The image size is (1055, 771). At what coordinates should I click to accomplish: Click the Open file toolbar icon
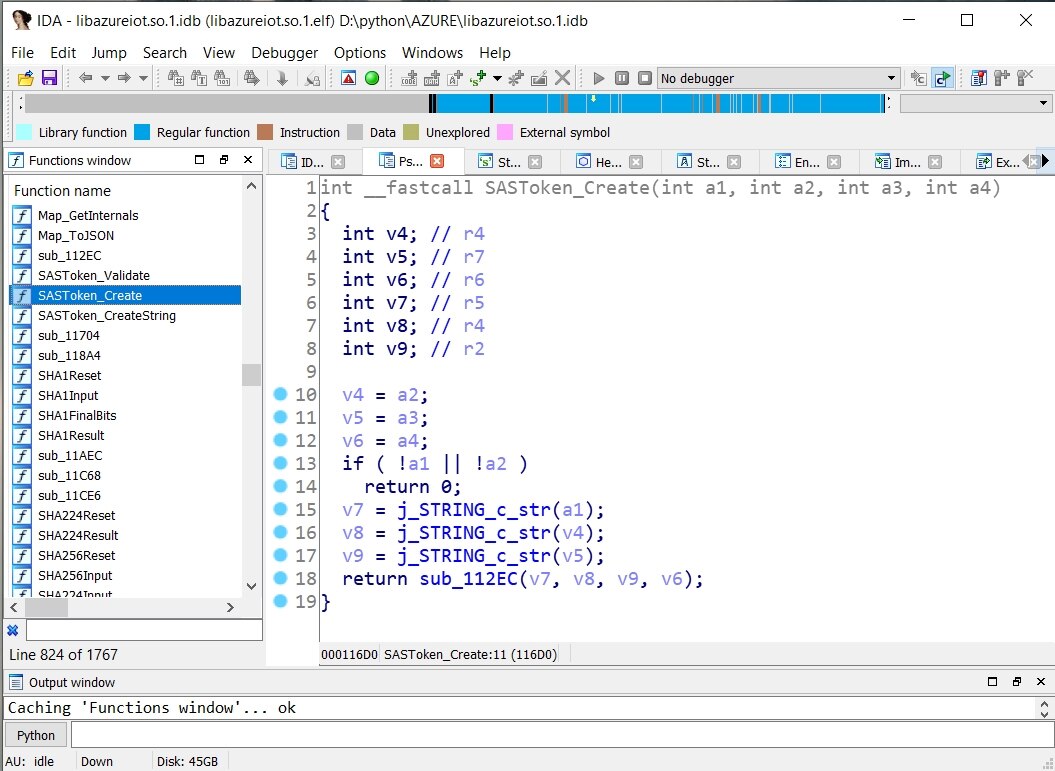tap(26, 78)
